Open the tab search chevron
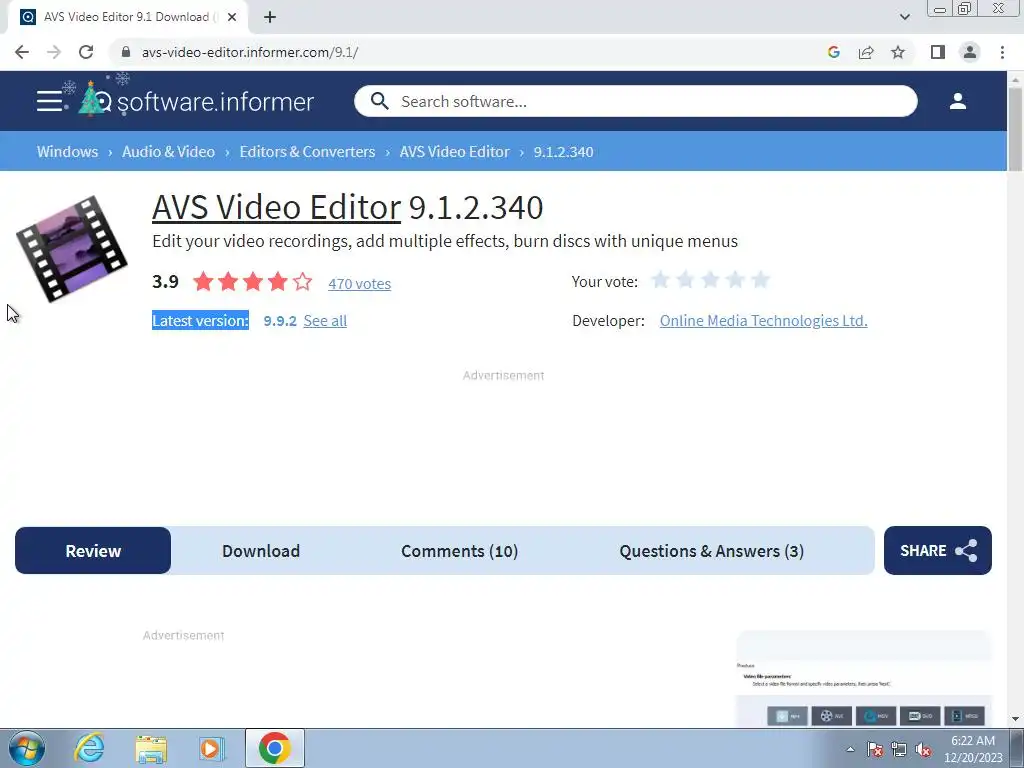 coord(904,17)
